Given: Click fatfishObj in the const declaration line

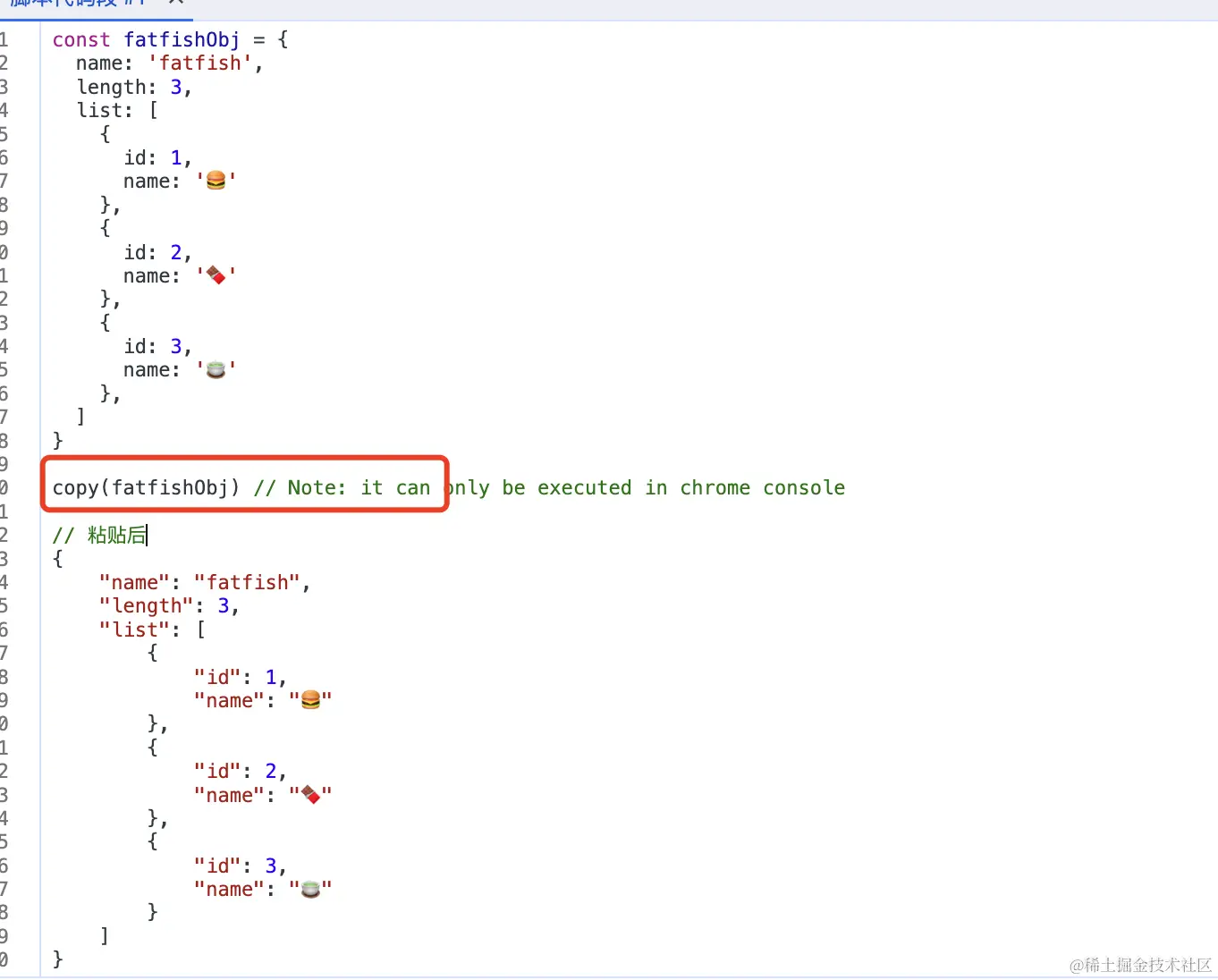Looking at the screenshot, I should point(182,39).
